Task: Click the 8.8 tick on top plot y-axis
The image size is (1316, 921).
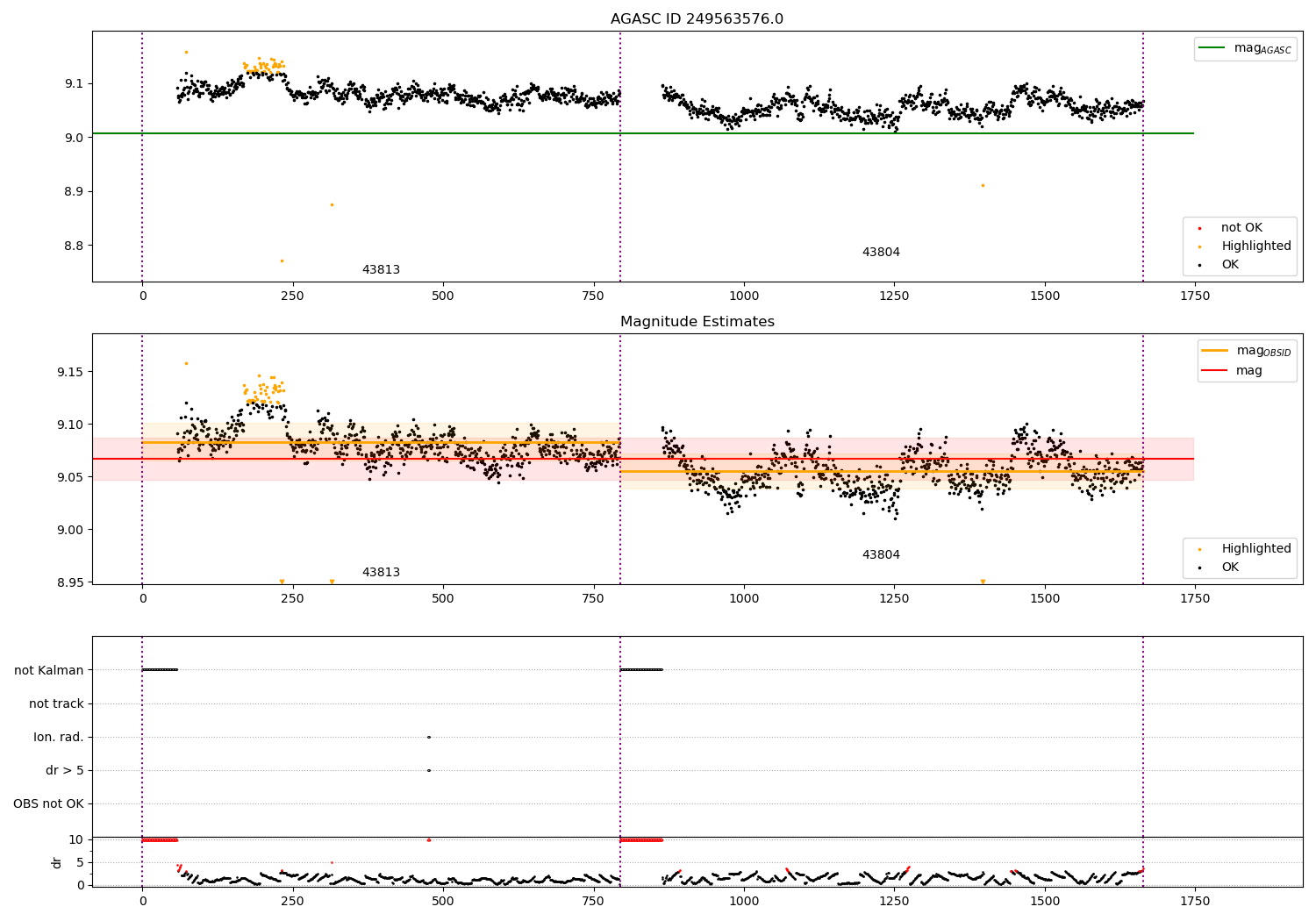Action: pos(75,246)
